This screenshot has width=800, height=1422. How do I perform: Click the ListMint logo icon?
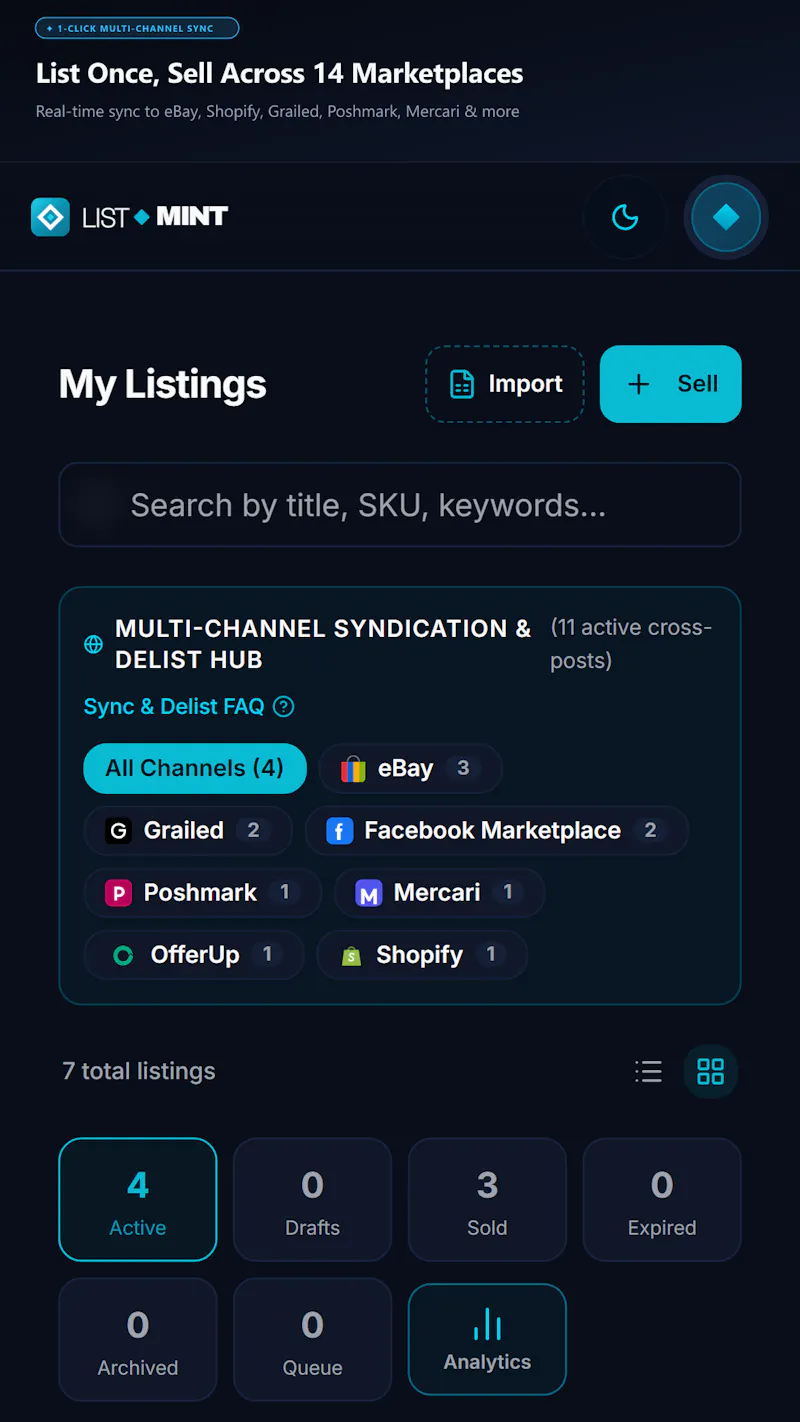click(50, 217)
